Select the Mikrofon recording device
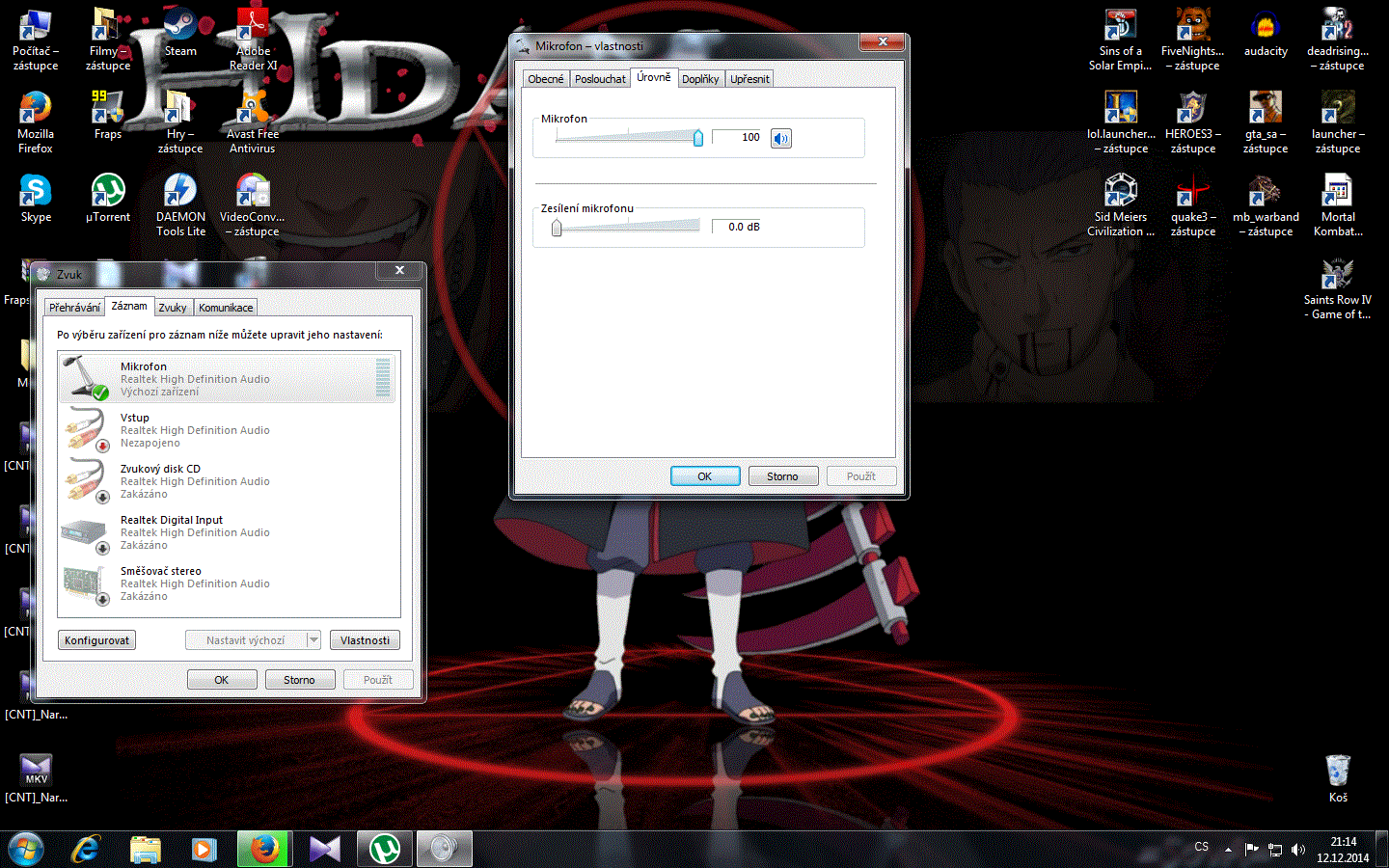The height and width of the screenshot is (868, 1389). pyautogui.click(x=228, y=378)
